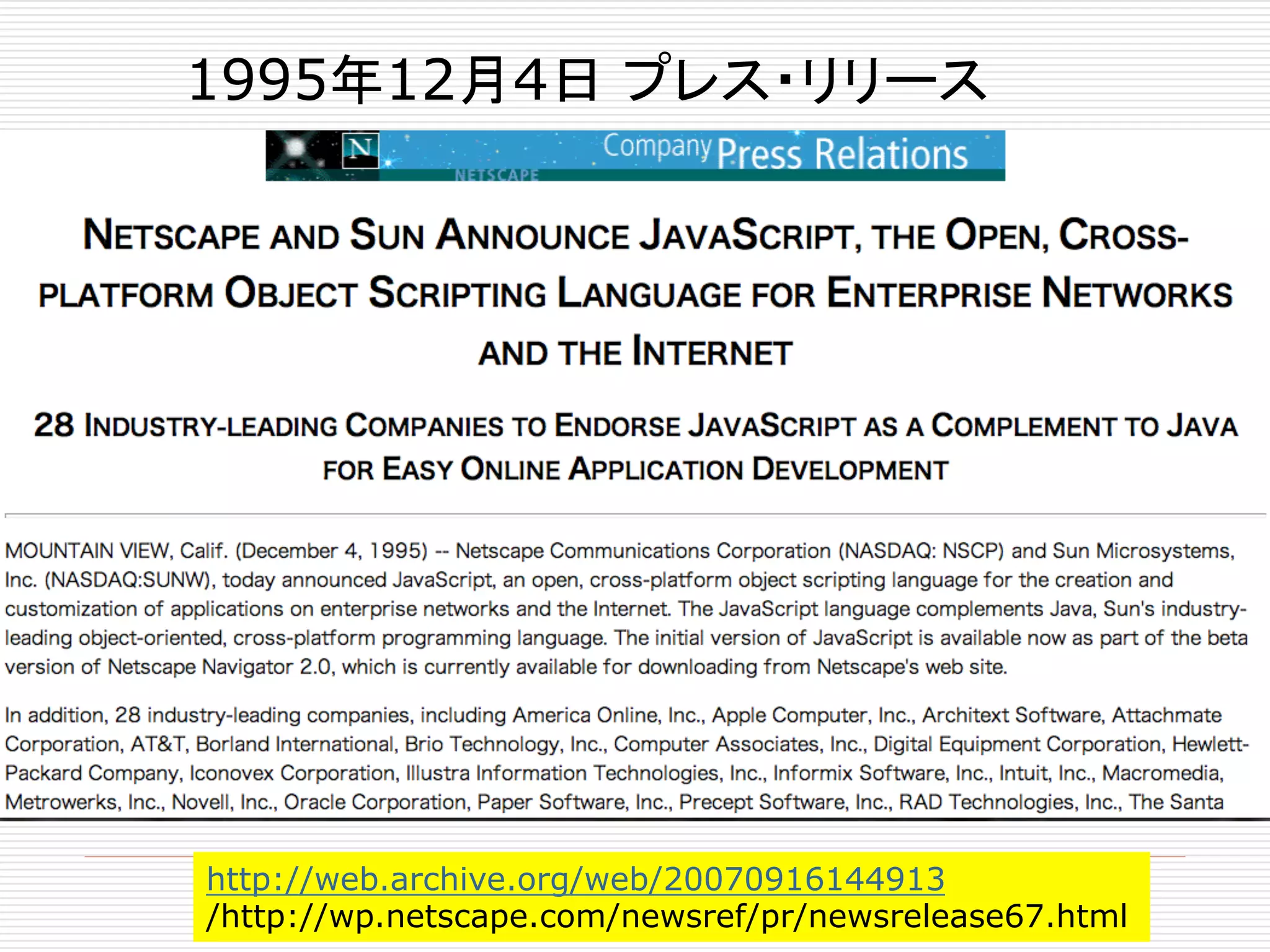Click text 'In addition, 28 industry-leading companies'
The width and height of the screenshot is (1270, 952).
[x=208, y=715]
